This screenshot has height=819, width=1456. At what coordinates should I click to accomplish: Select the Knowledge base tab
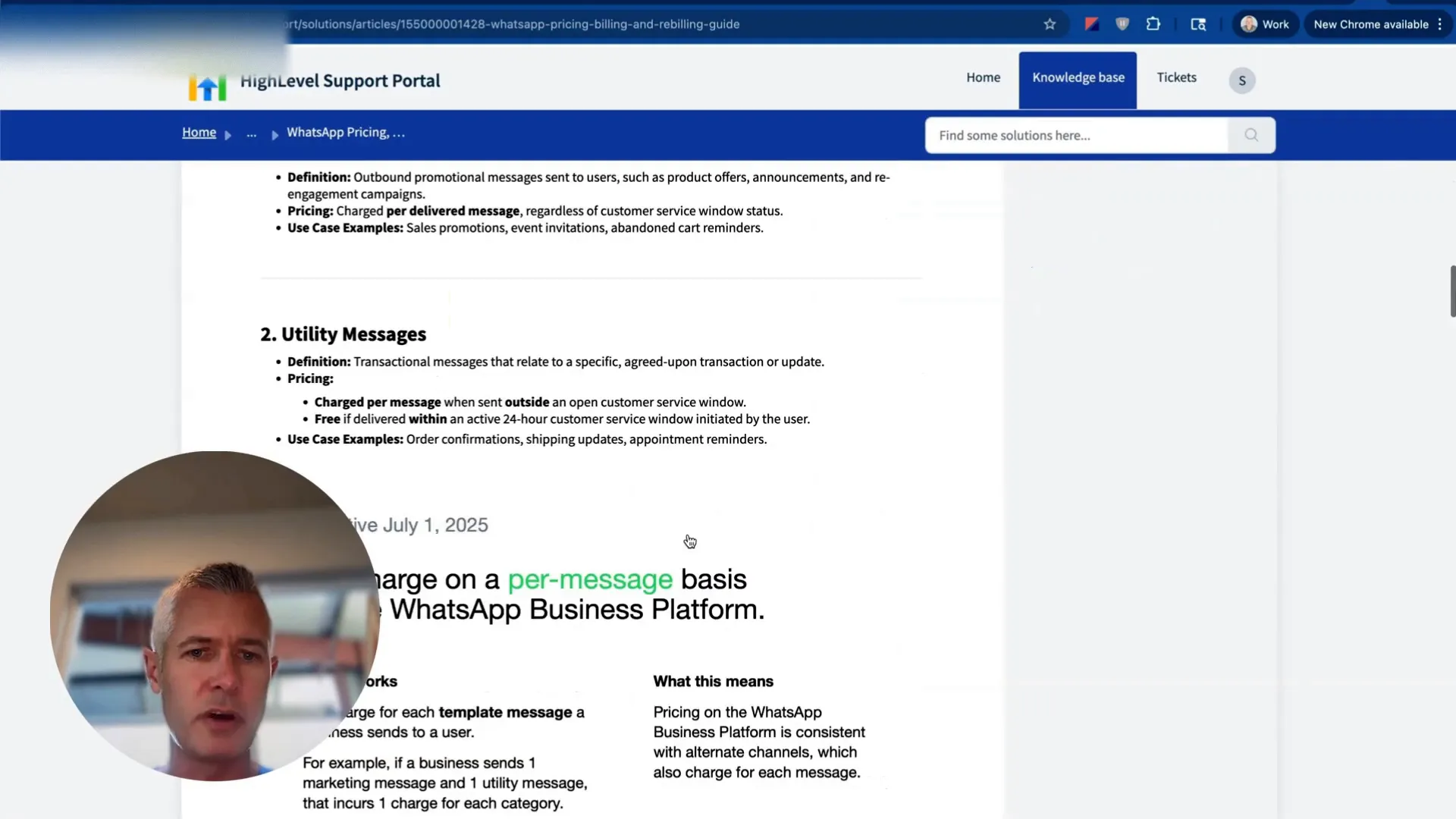[1078, 79]
